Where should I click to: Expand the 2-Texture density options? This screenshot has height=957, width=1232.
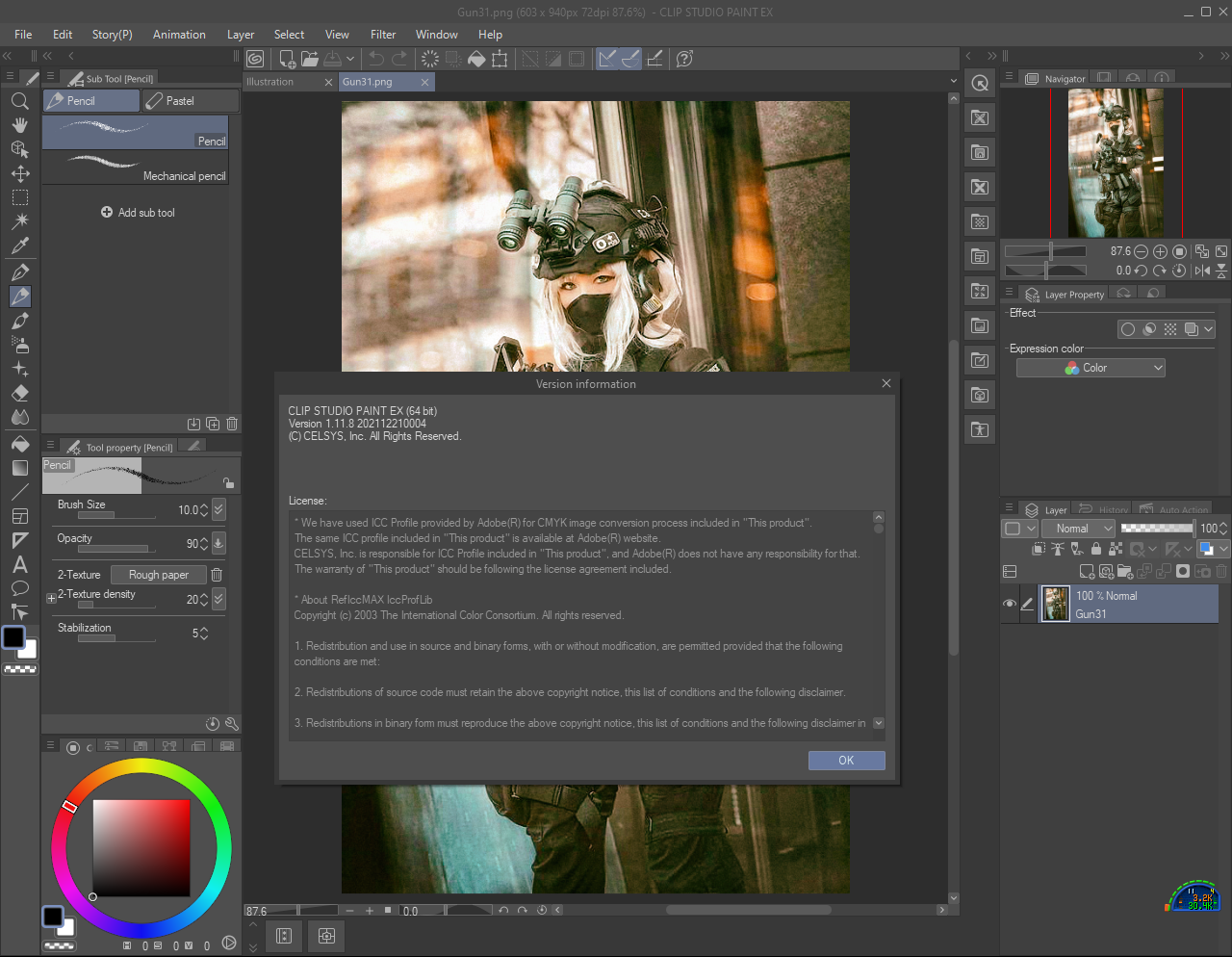51,599
